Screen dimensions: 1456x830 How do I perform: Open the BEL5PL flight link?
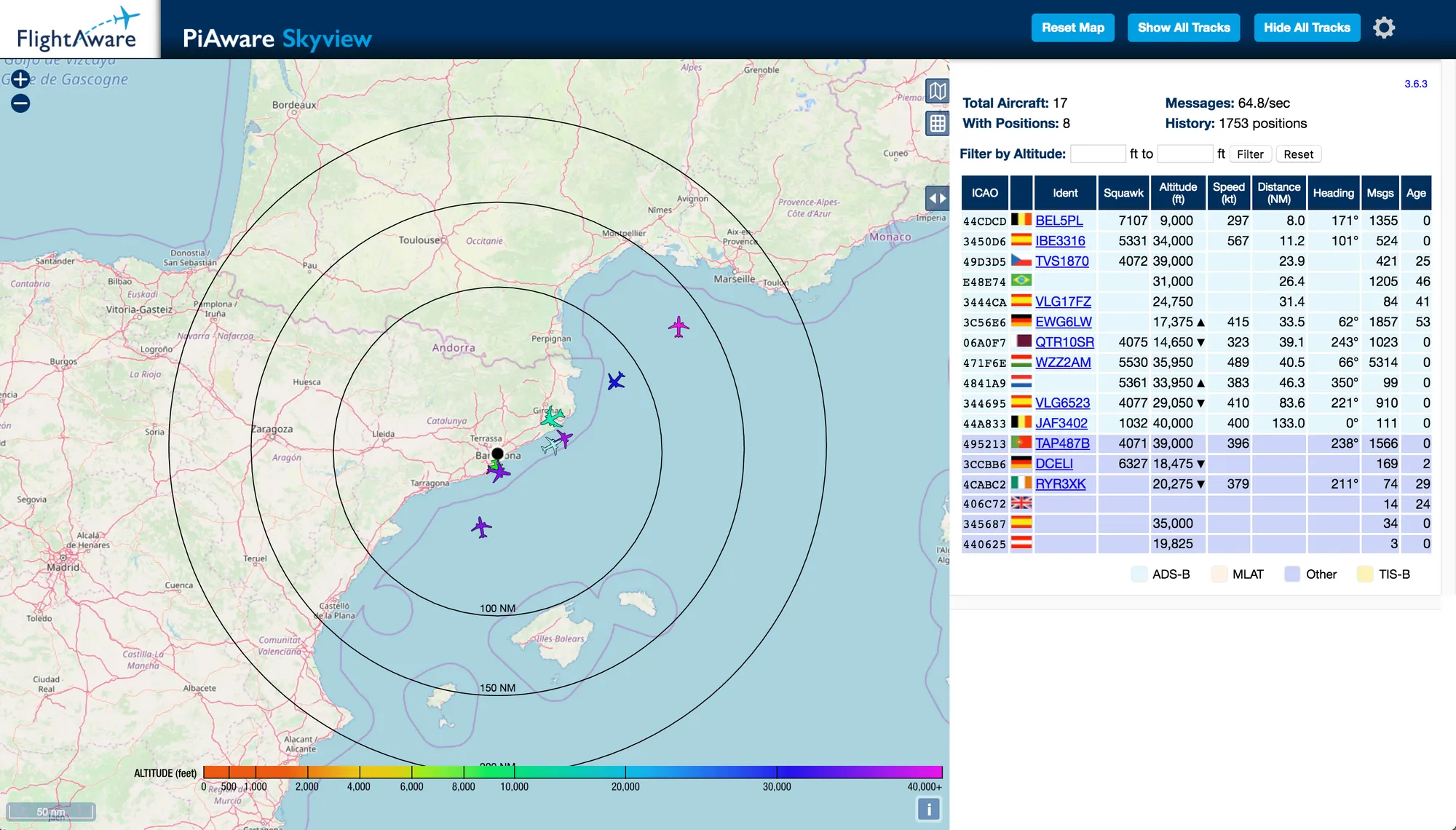(1059, 221)
